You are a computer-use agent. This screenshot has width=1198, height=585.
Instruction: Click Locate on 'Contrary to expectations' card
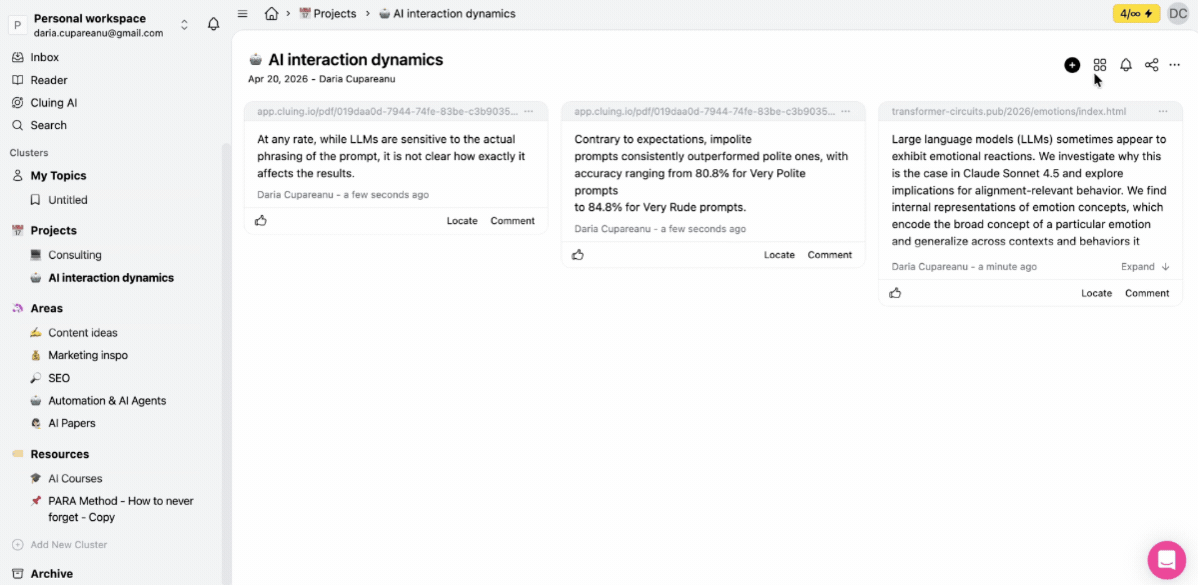click(x=779, y=255)
